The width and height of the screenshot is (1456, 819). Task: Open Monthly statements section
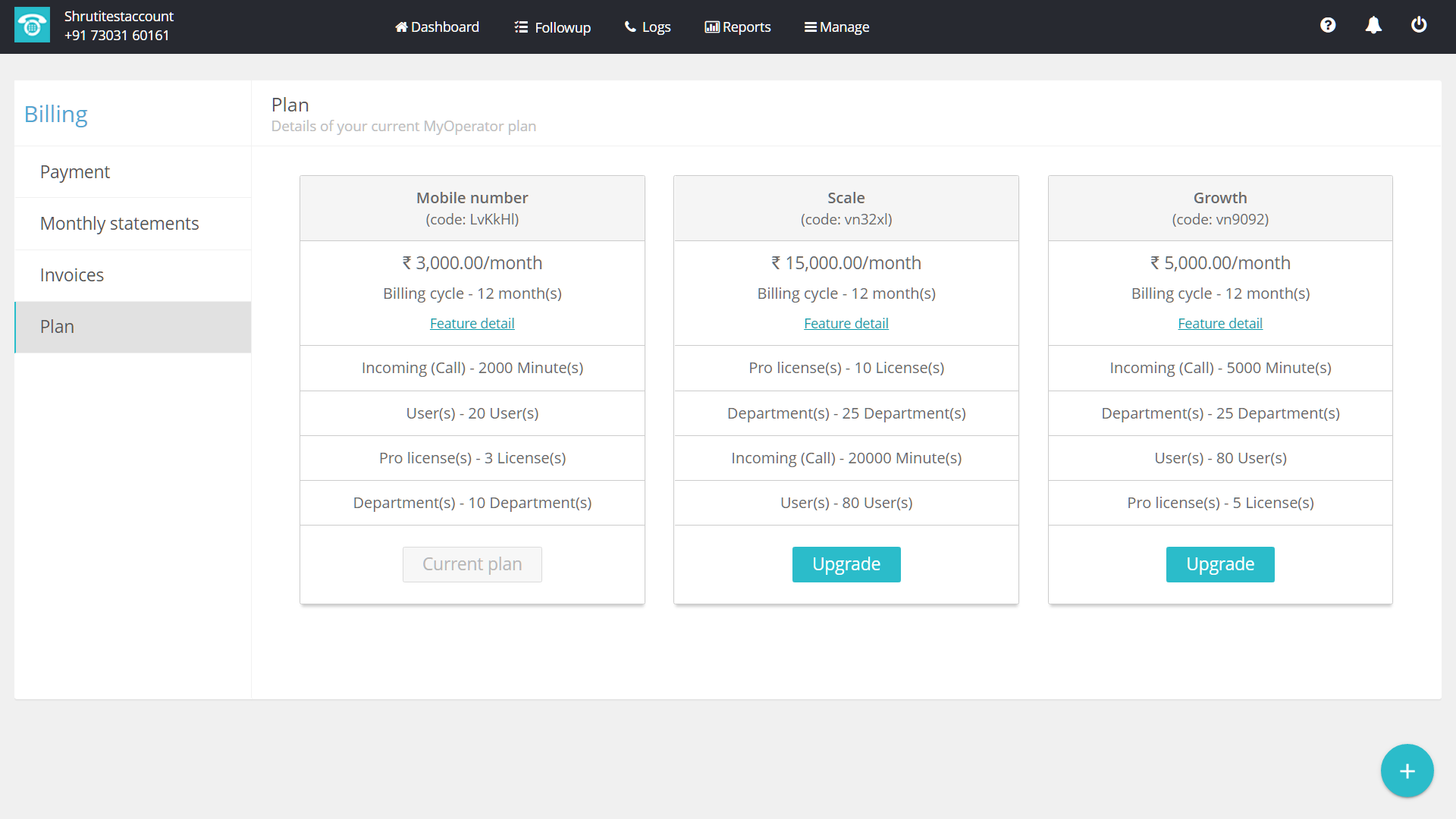119,224
